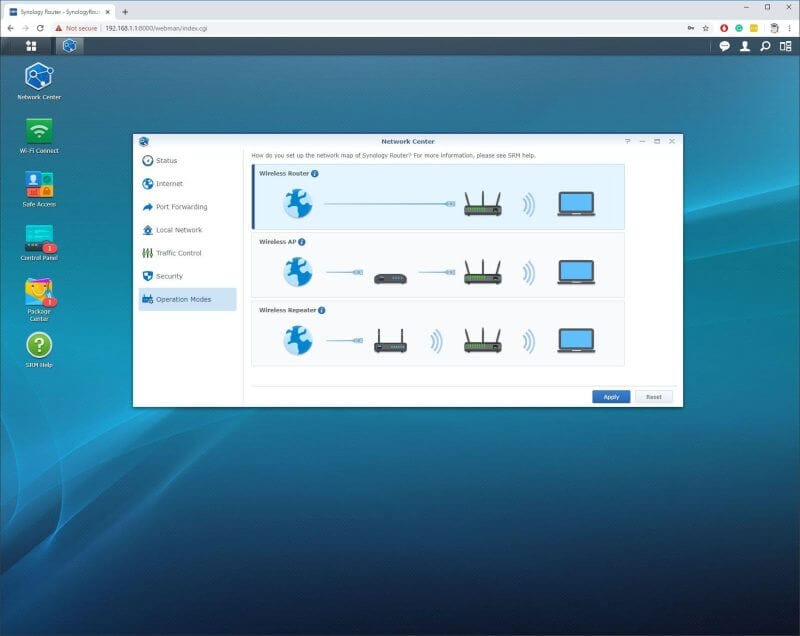Open SRM notifications chat bubble icon
Image resolution: width=800 pixels, height=636 pixels.
(725, 46)
